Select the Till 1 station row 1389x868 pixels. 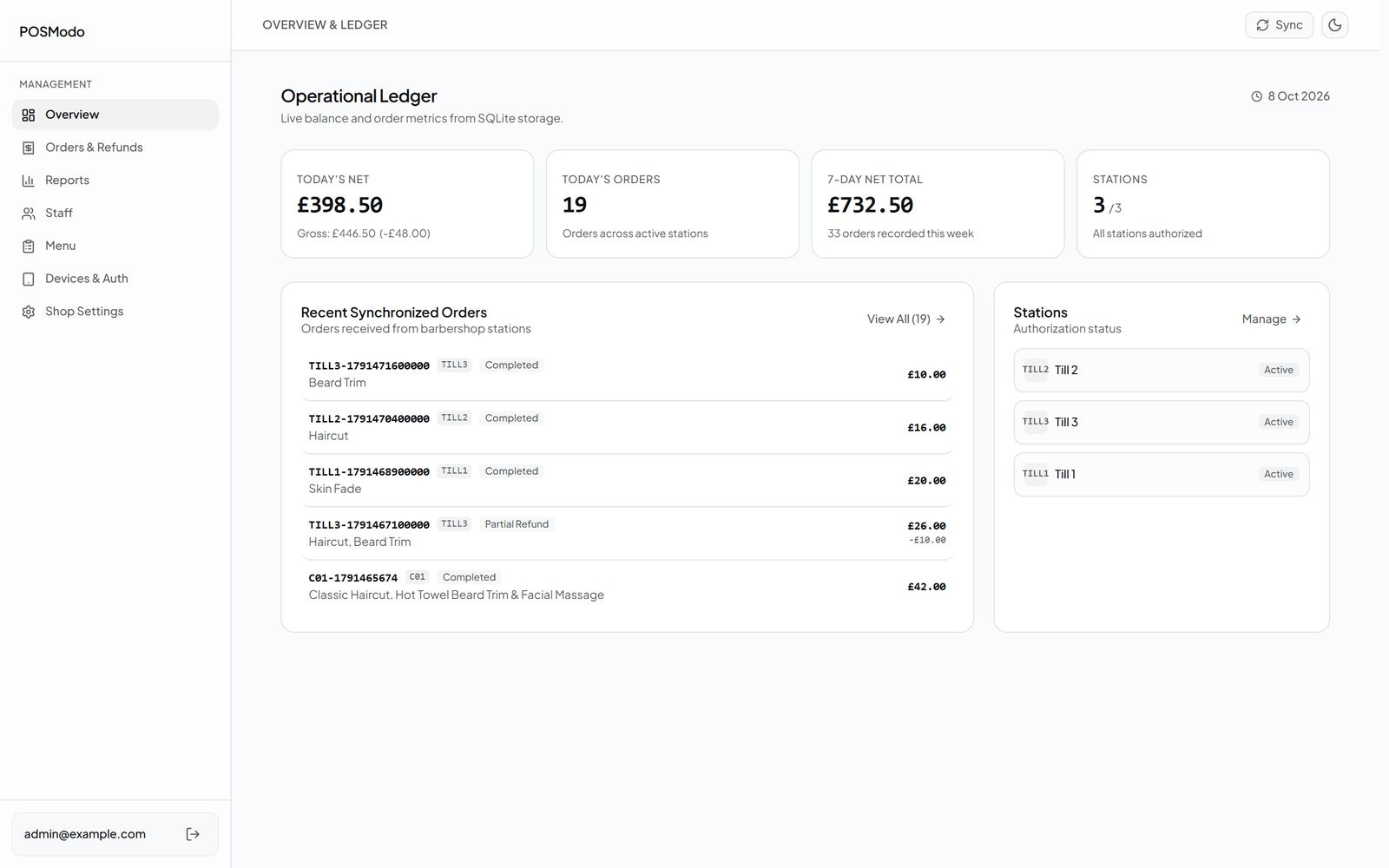point(1162,475)
